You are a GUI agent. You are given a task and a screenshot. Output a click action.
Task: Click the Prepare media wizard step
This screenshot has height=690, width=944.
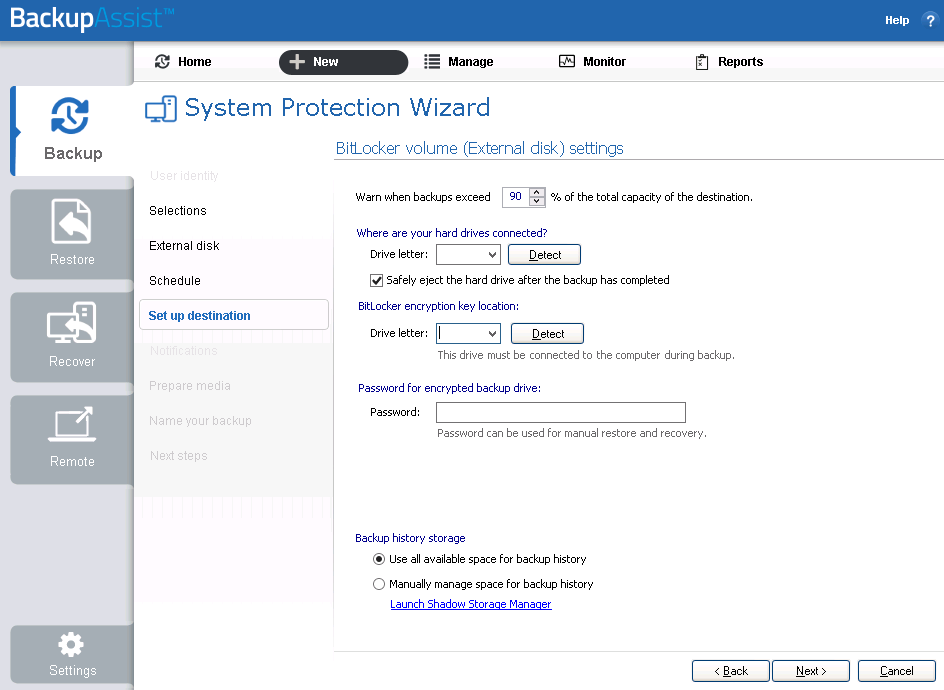point(190,385)
